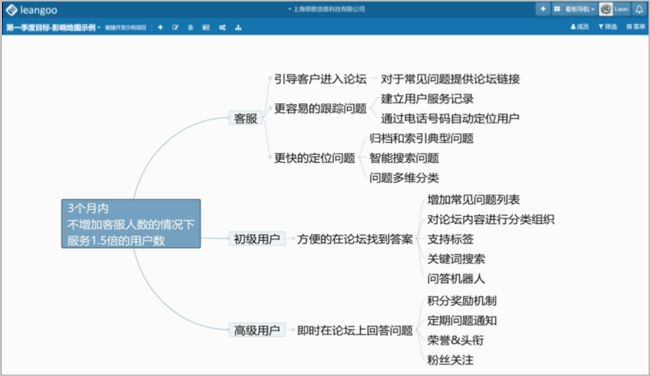Select the 方便的在论坛找到答案 node
650x376 pixels.
pyautogui.click(x=355, y=239)
